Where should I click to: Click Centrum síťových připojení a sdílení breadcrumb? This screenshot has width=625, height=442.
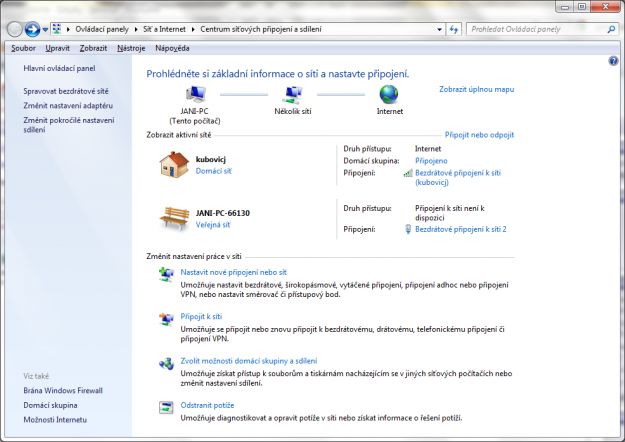click(261, 29)
